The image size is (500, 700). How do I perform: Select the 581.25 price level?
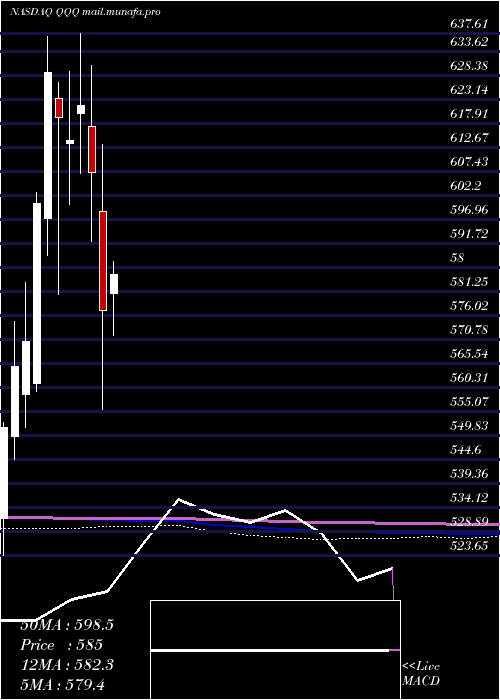pos(469,282)
